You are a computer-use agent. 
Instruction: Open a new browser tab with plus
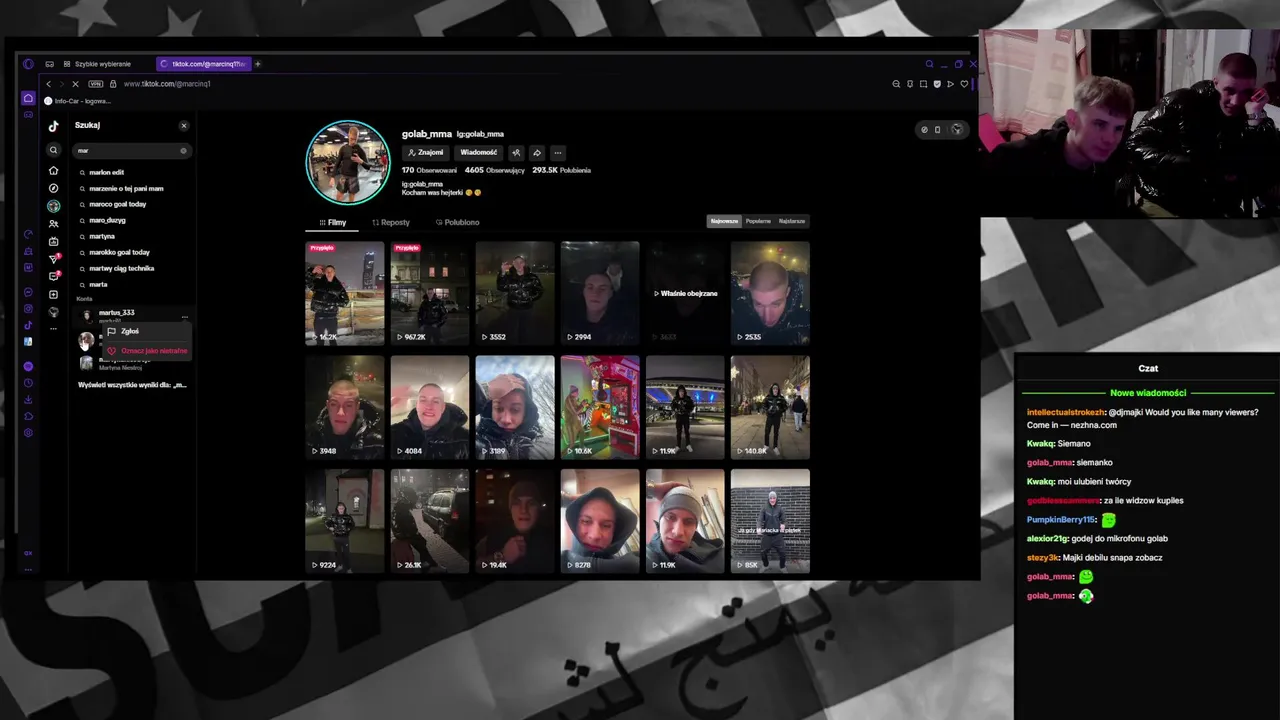[x=257, y=64]
